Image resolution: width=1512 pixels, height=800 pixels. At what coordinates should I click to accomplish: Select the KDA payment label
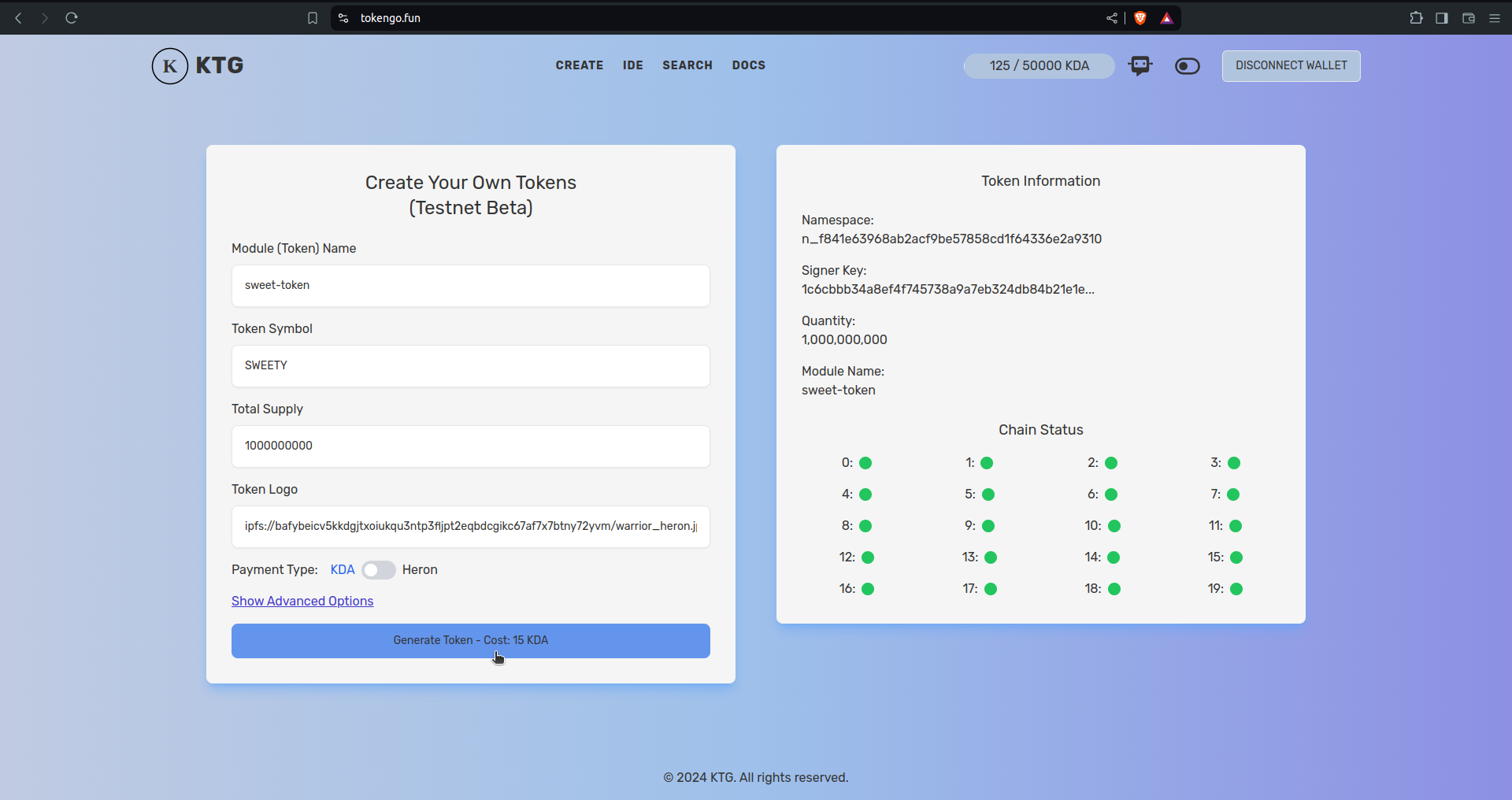click(343, 570)
